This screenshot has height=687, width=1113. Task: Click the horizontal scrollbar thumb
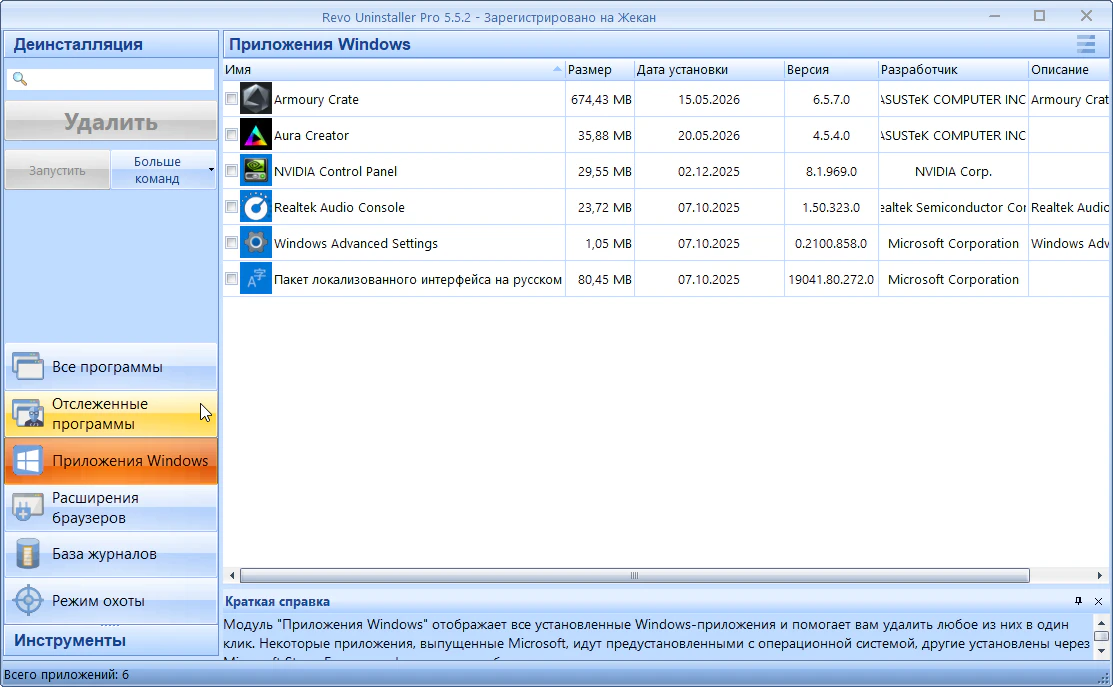[635, 576]
